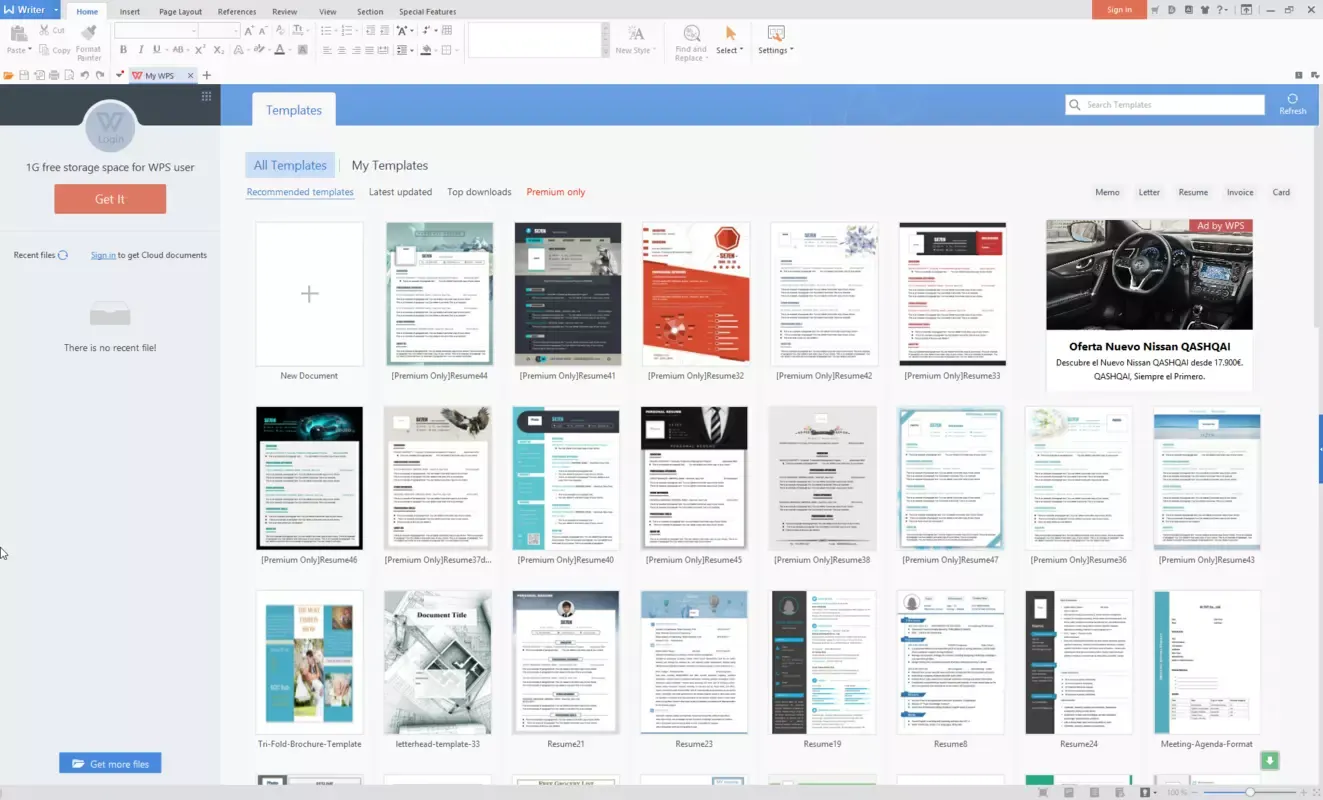Click the refresh icon next to Recent files

pyautogui.click(x=63, y=255)
